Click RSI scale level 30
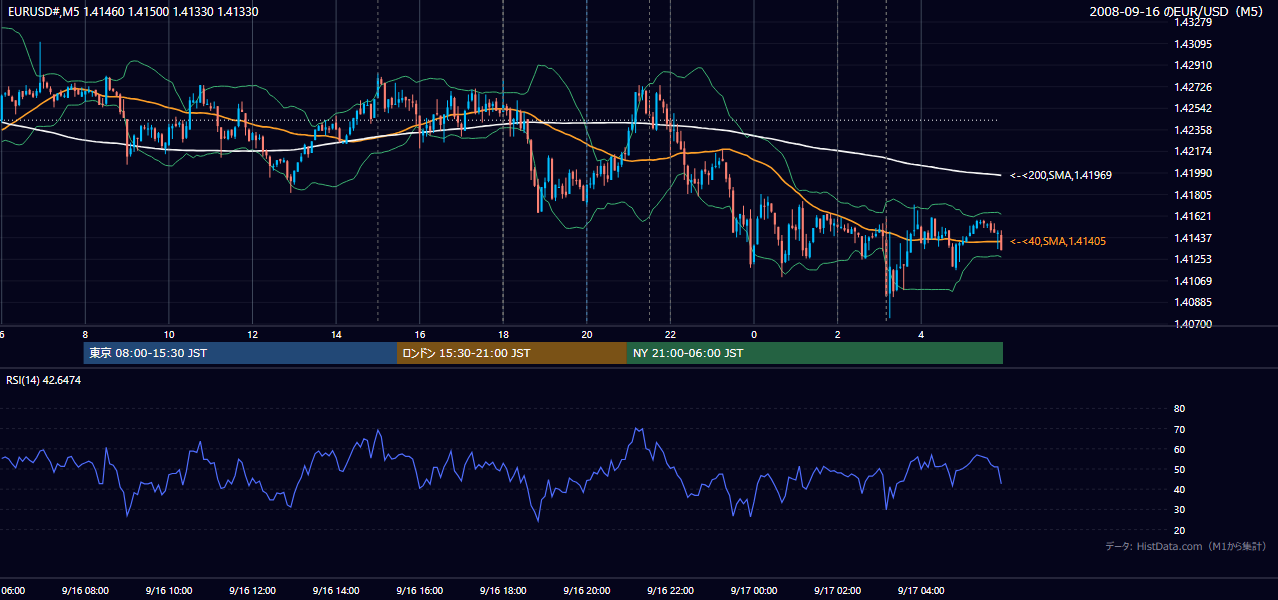Viewport: 1278px width, 600px height. coord(1179,510)
